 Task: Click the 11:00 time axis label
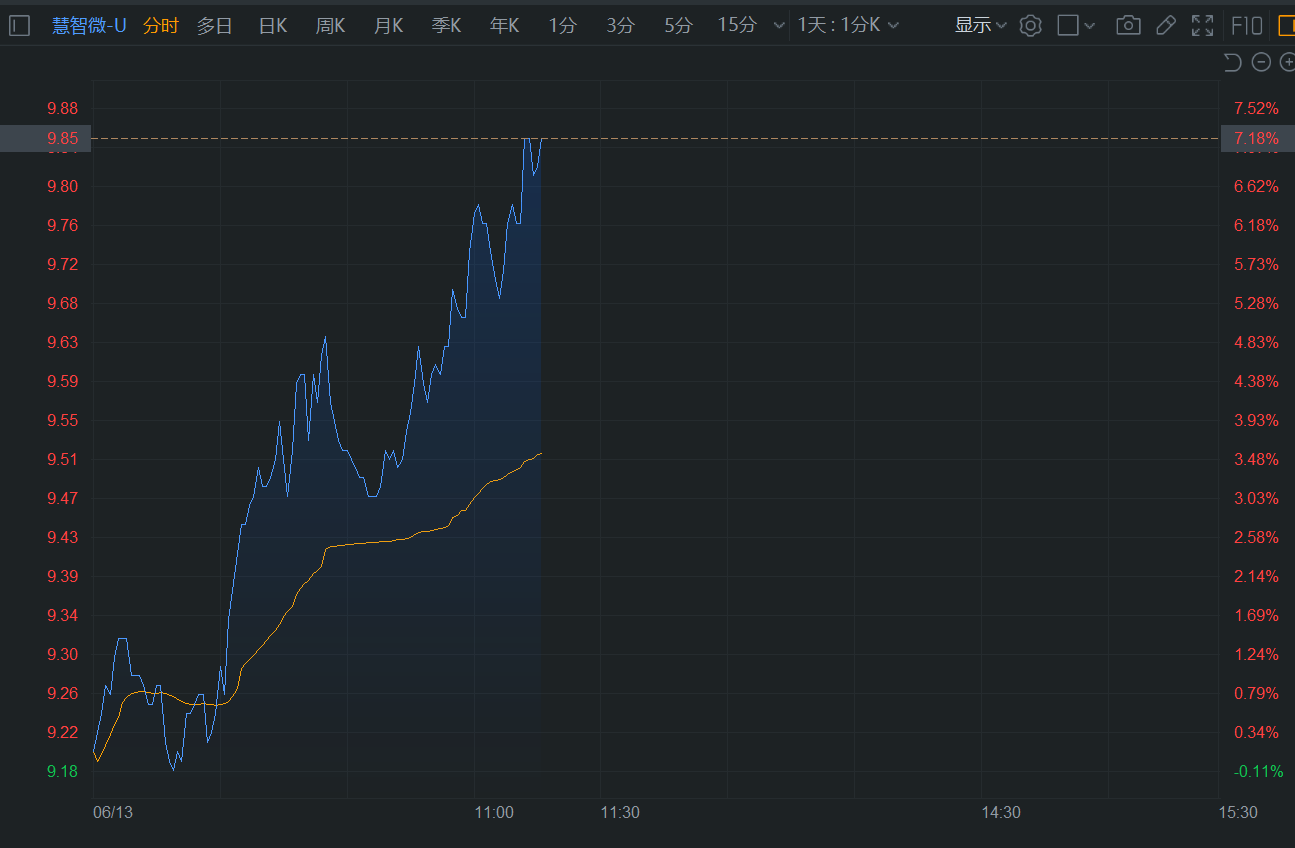tap(494, 812)
